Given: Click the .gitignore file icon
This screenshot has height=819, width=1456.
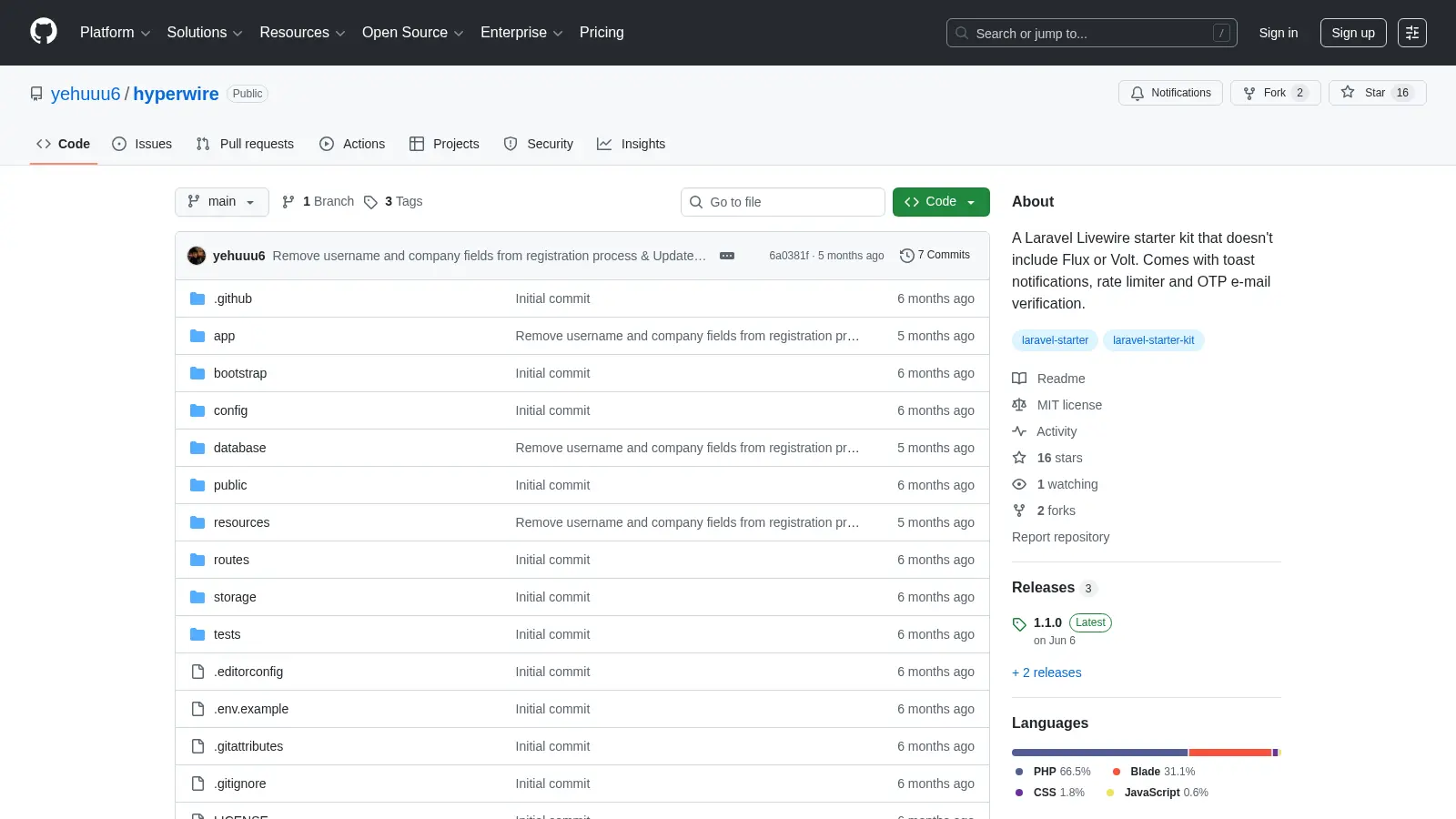Looking at the screenshot, I should click(x=197, y=784).
